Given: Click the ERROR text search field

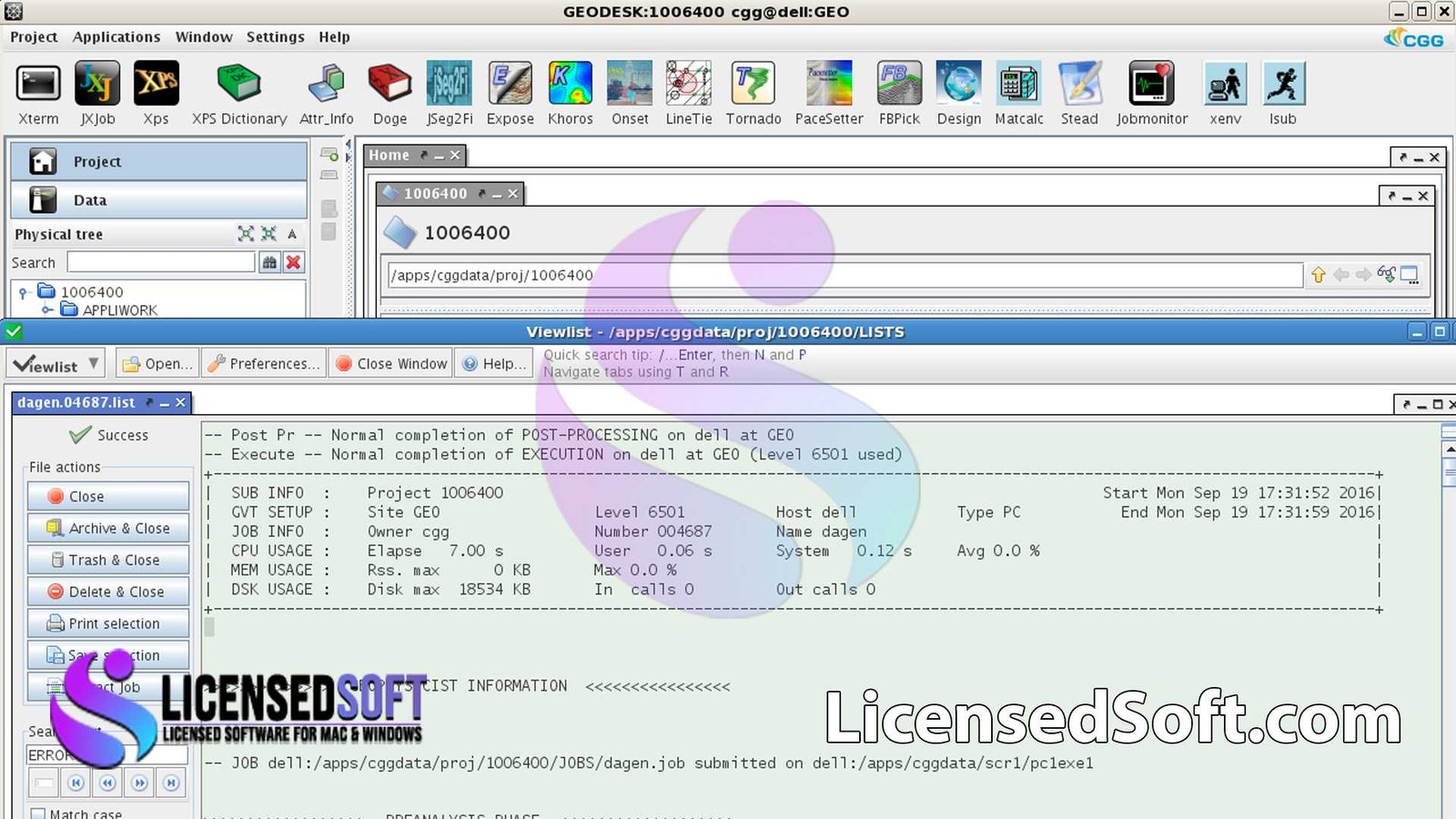Looking at the screenshot, I should (x=107, y=754).
